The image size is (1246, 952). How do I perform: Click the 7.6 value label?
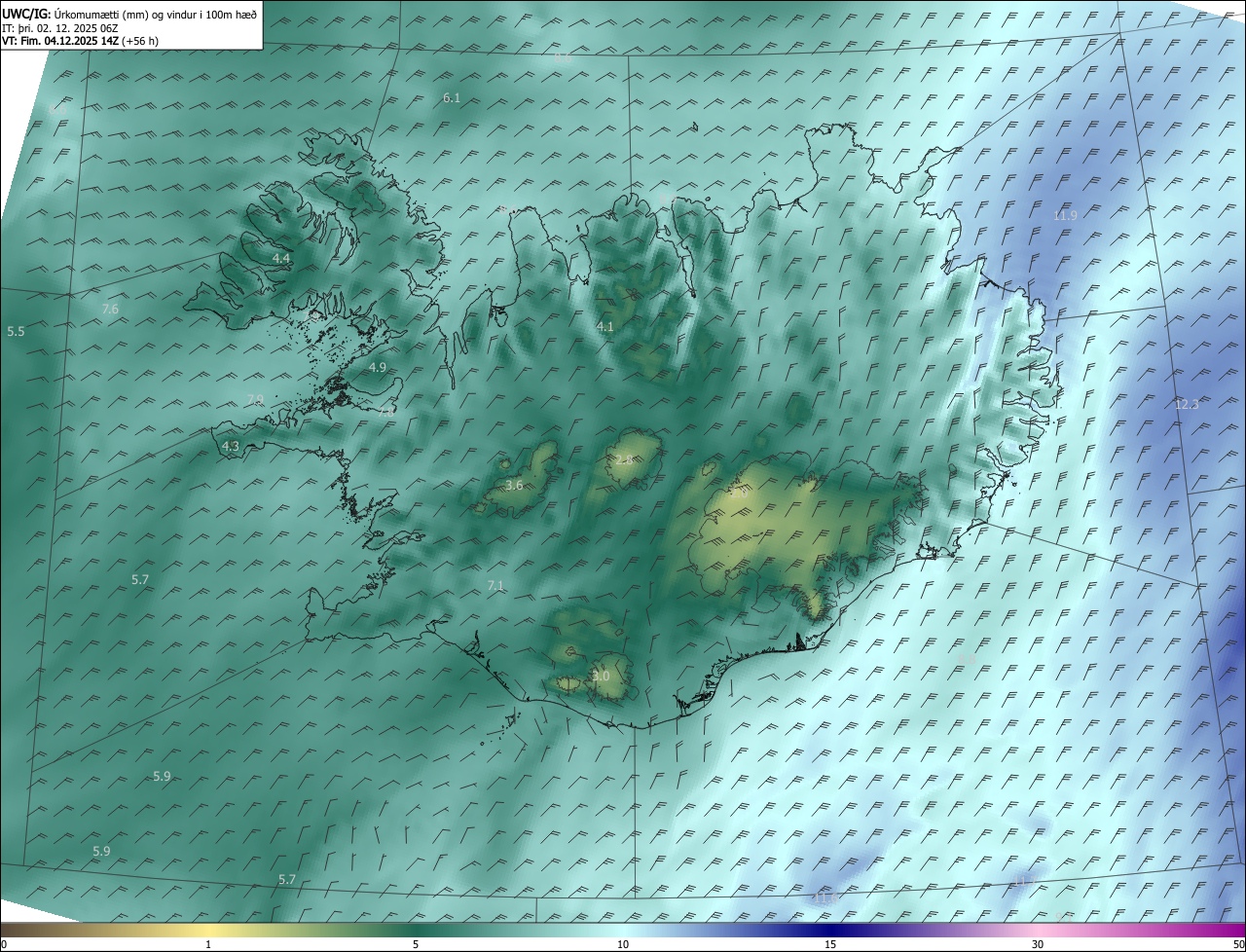110,309
